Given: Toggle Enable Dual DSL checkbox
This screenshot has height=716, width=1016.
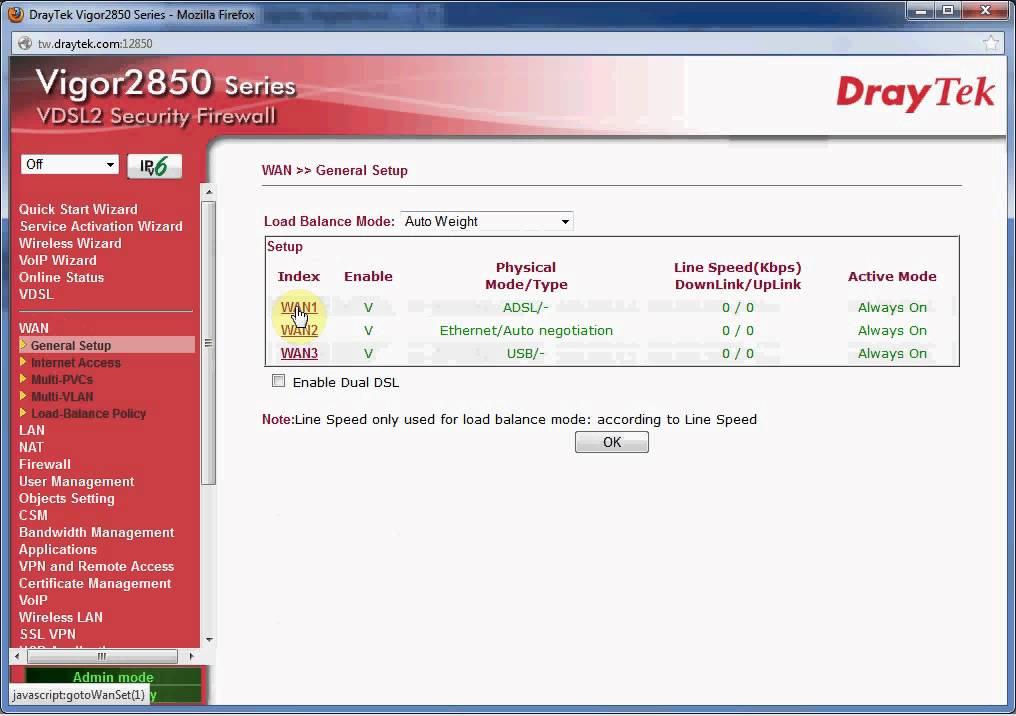Looking at the screenshot, I should pyautogui.click(x=278, y=381).
